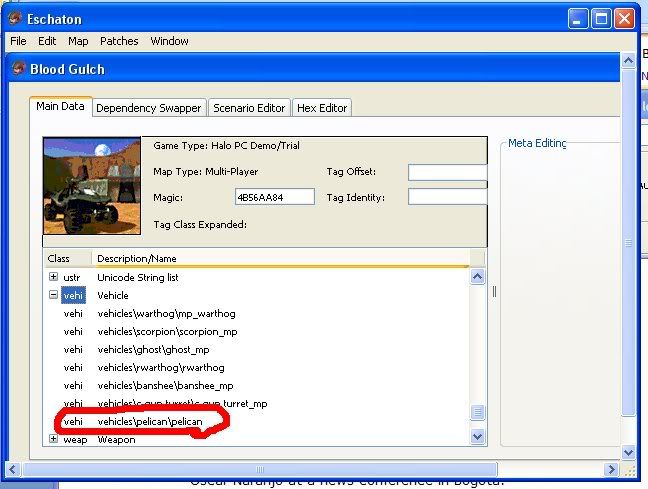Open the Edit menu
This screenshot has width=648, height=489.
[47, 41]
